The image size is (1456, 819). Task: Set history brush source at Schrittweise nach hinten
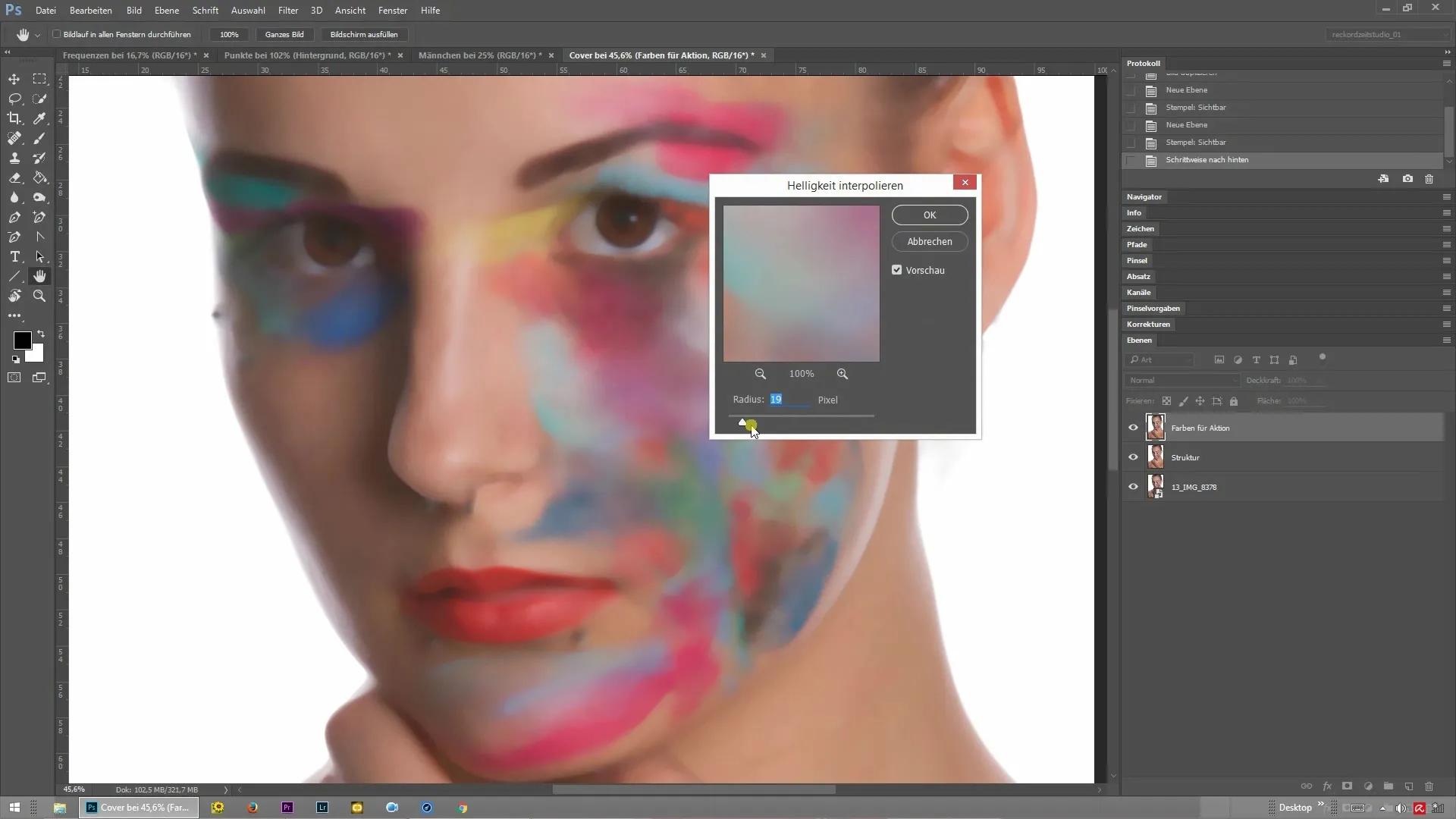click(x=1131, y=160)
